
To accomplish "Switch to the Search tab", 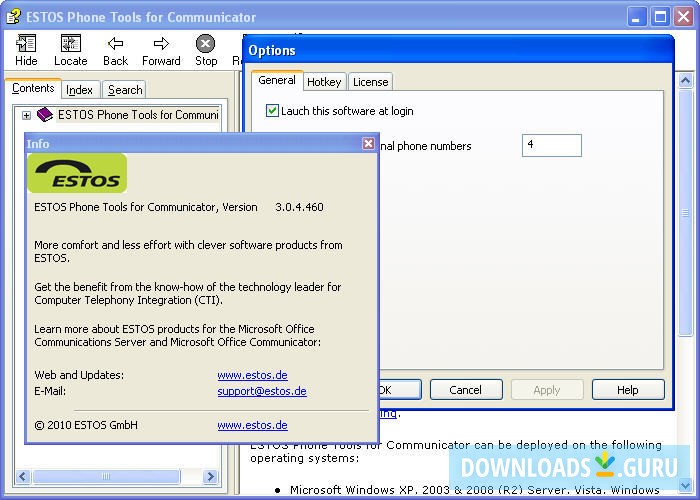I will 125,90.
